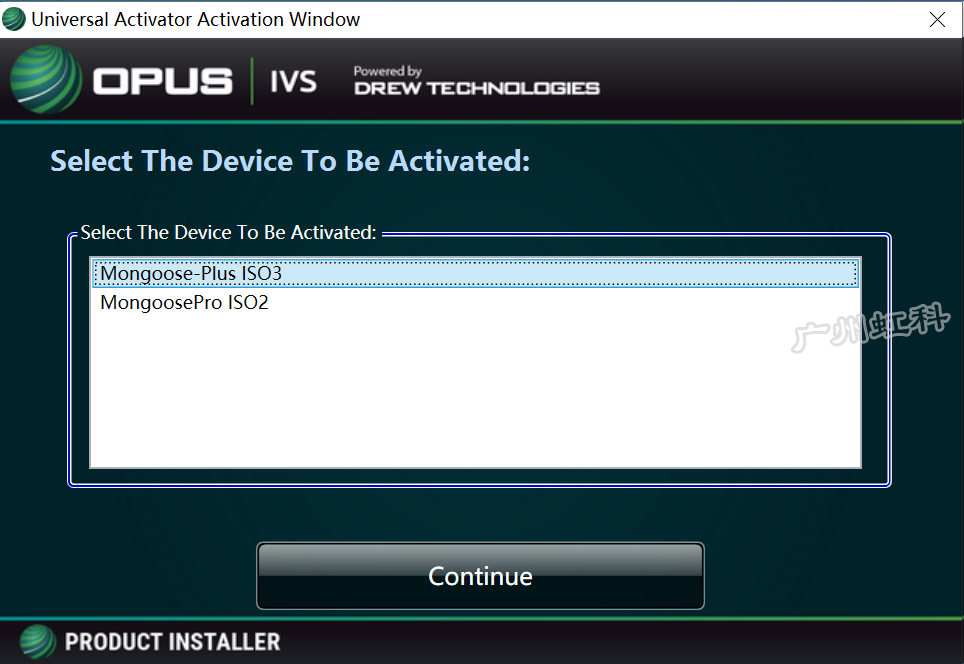Click the large Opus globe logo

pyautogui.click(x=45, y=79)
